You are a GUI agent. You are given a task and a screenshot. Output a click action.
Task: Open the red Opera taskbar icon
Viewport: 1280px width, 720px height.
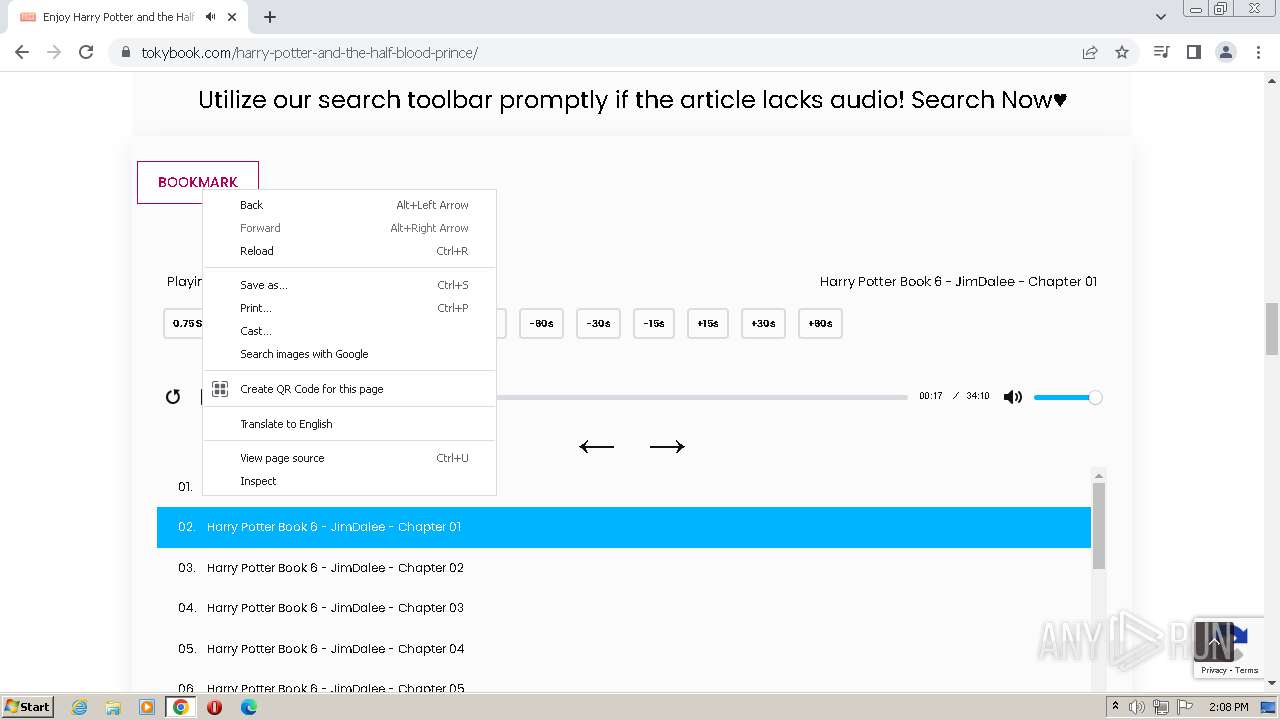(x=214, y=707)
